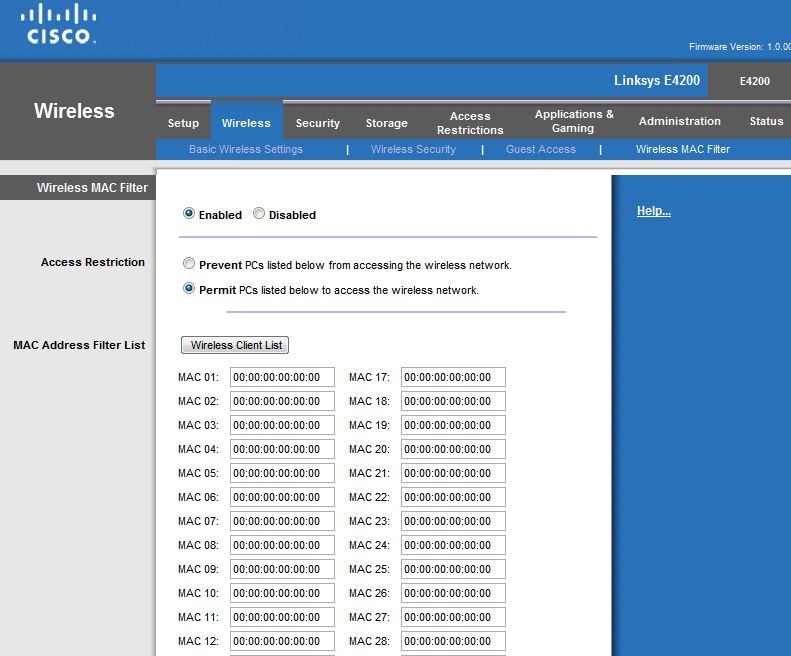This screenshot has width=791, height=656.
Task: Click the MAC 12 address field
Action: click(282, 641)
